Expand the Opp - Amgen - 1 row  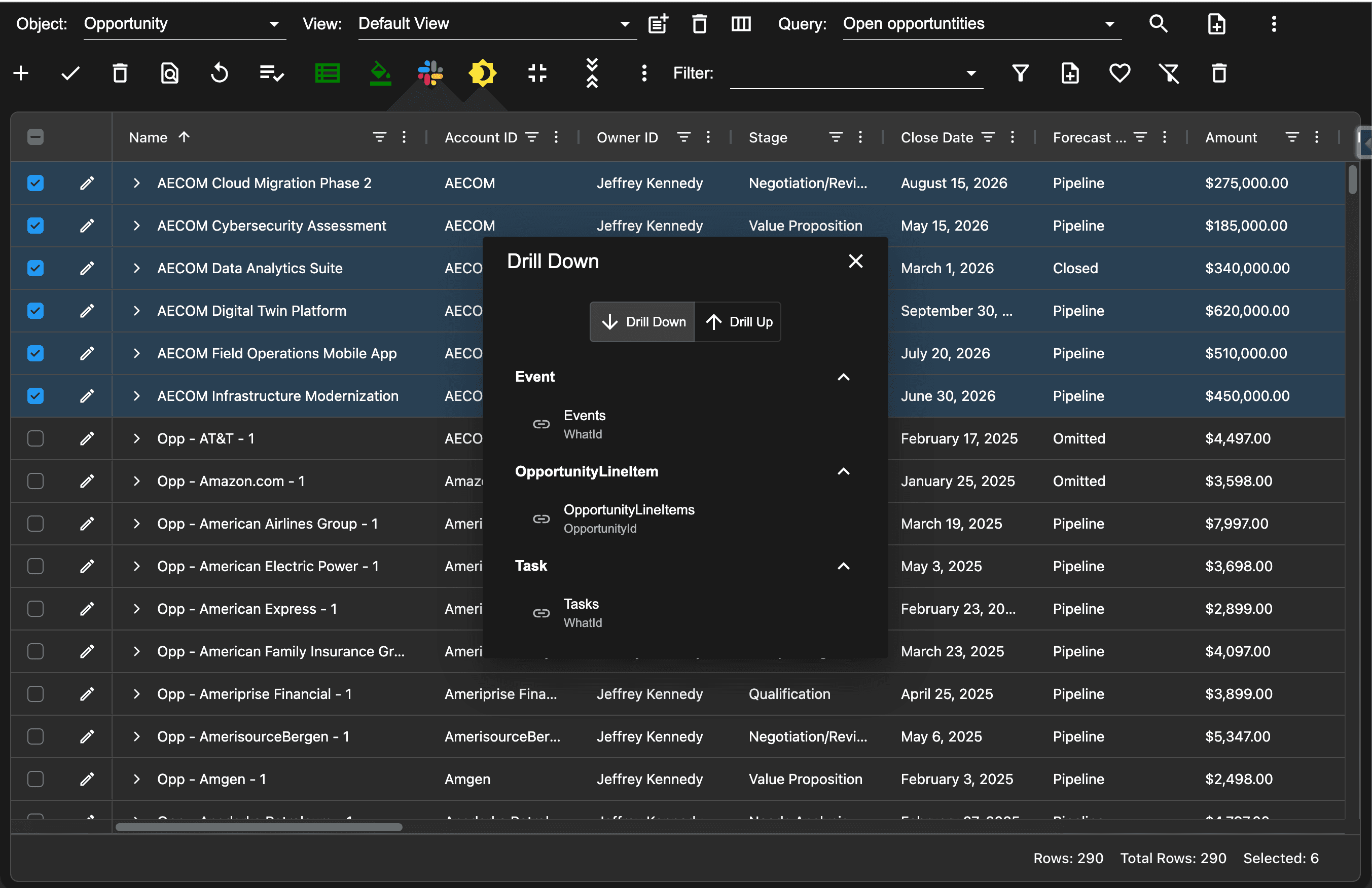[x=136, y=779]
